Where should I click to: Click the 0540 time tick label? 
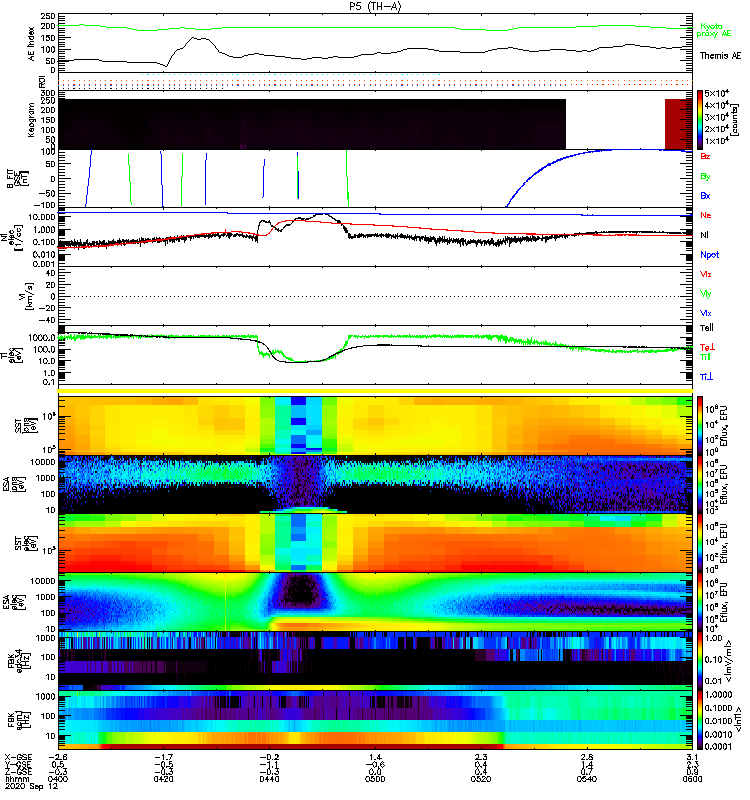[x=587, y=779]
